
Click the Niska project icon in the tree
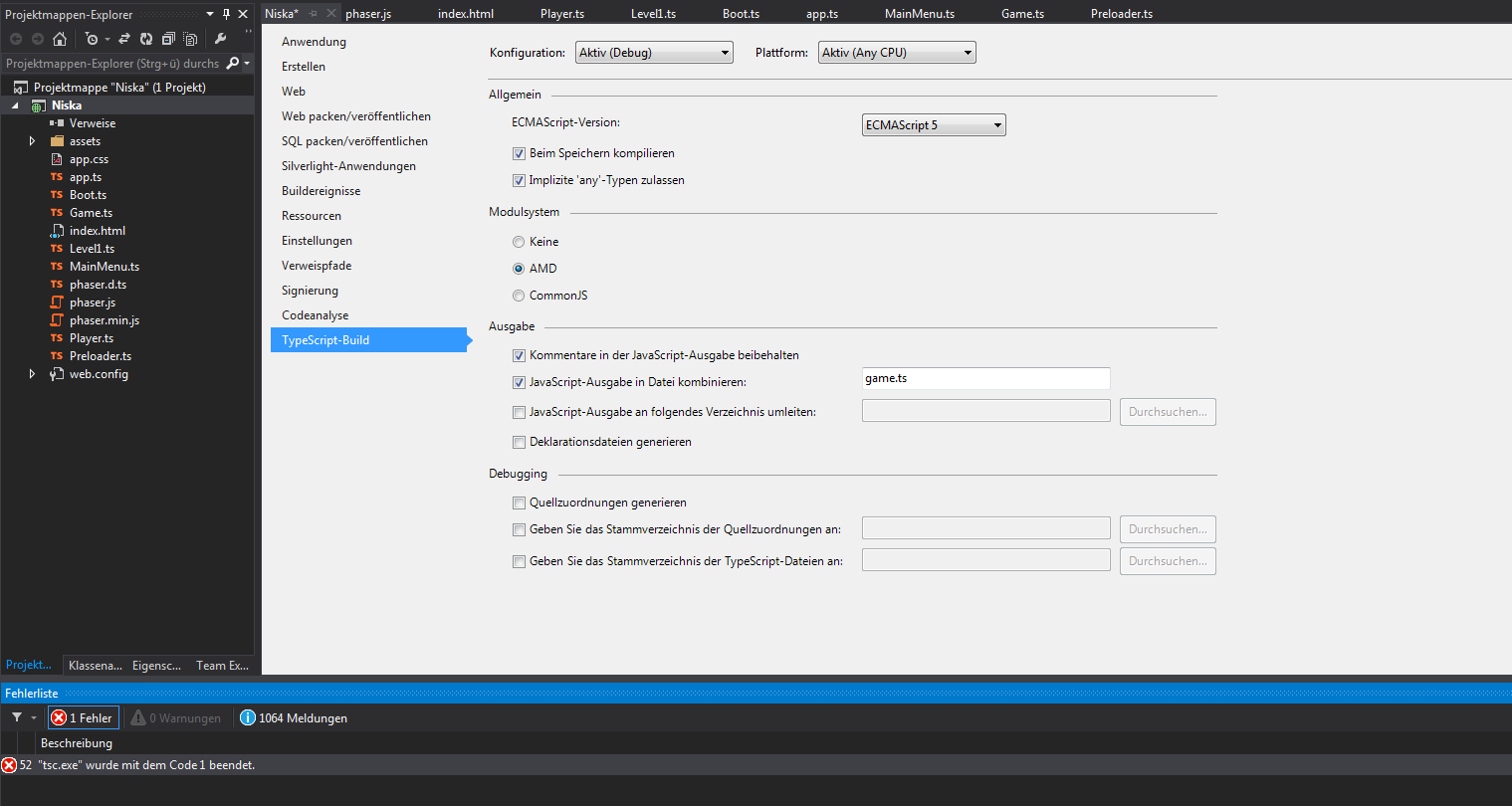(38, 105)
